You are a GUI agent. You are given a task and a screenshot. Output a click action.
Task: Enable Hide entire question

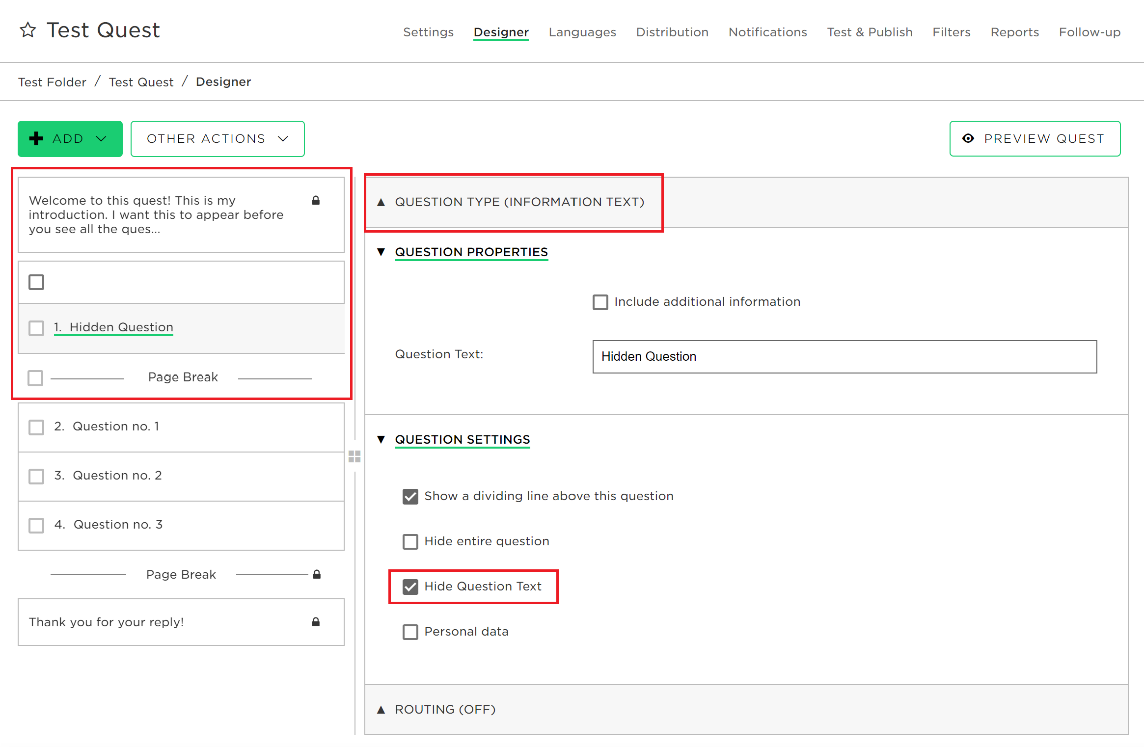(411, 542)
